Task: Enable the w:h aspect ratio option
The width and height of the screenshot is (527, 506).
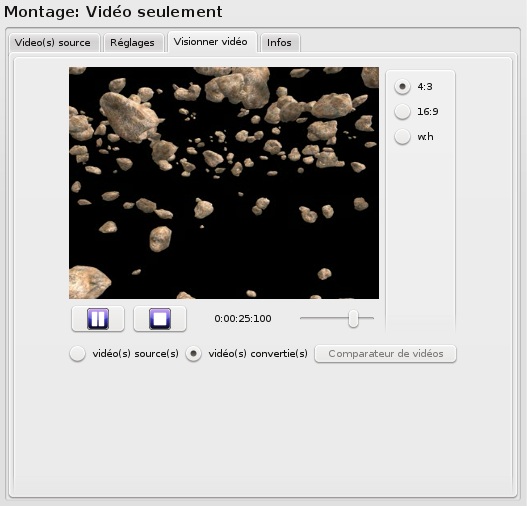Action: click(x=402, y=137)
